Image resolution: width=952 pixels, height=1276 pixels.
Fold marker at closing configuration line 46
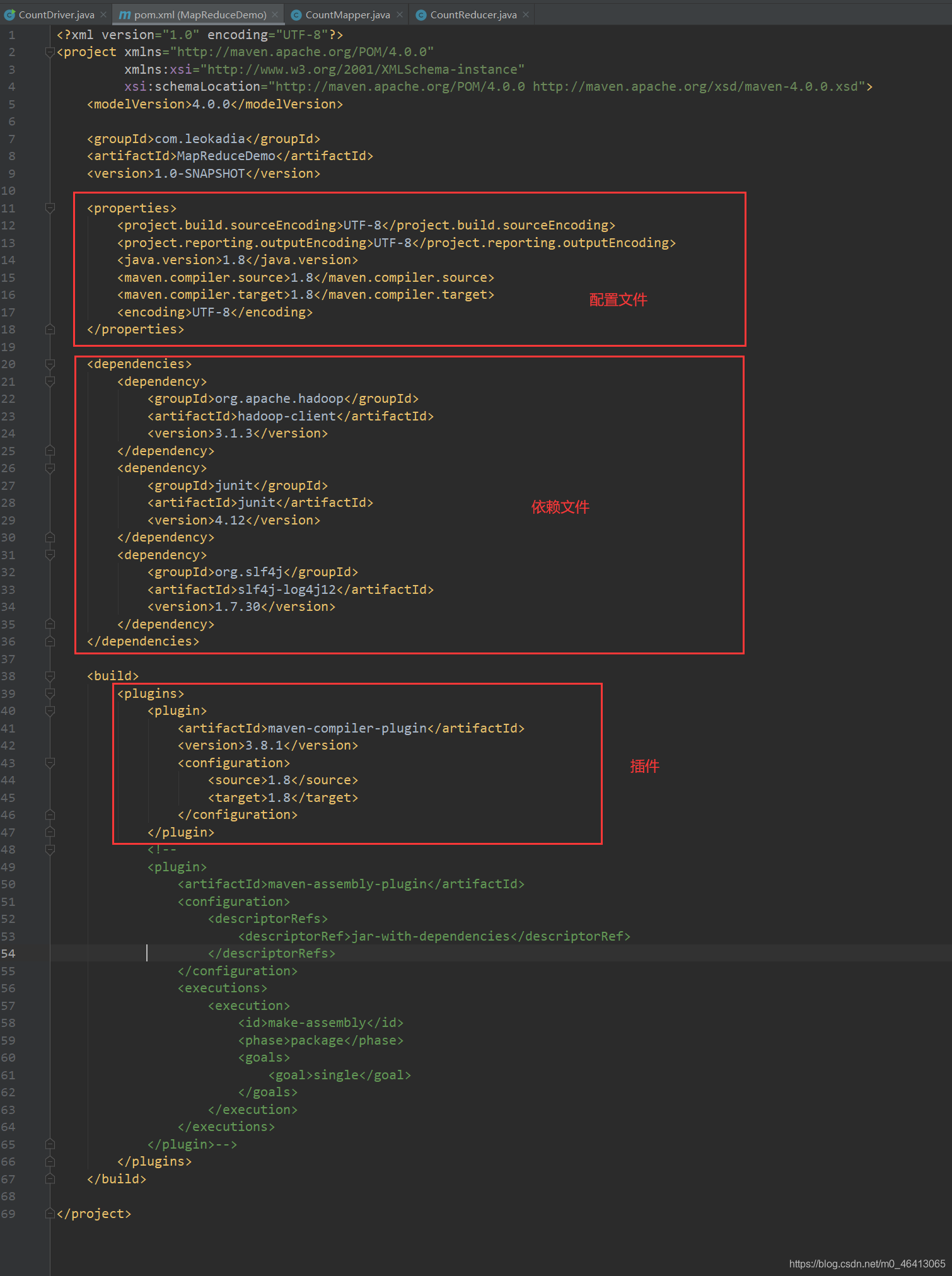(x=50, y=815)
